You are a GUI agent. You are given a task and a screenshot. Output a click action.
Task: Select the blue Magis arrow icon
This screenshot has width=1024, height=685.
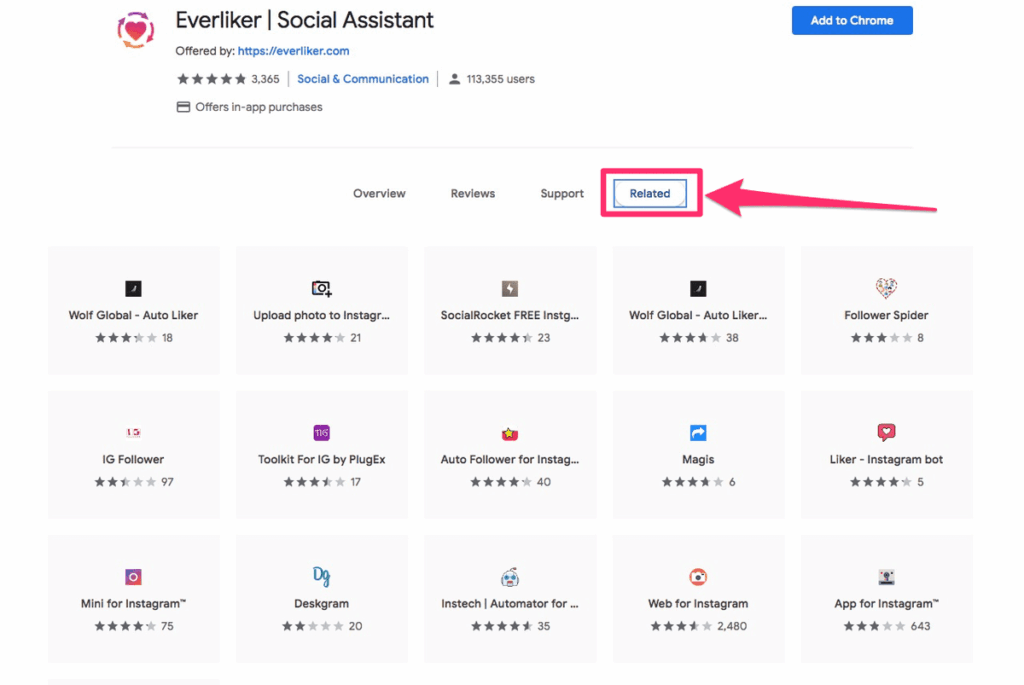[698, 432]
